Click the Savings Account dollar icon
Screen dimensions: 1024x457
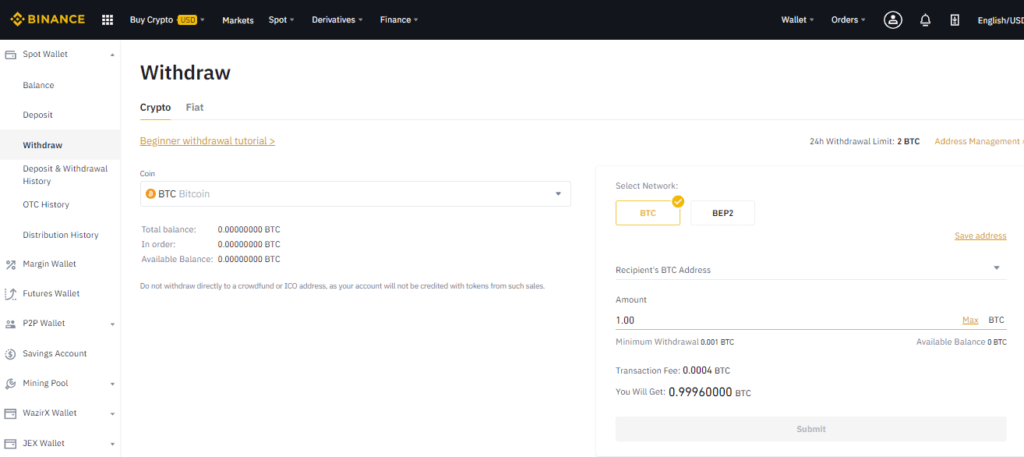click(x=10, y=354)
